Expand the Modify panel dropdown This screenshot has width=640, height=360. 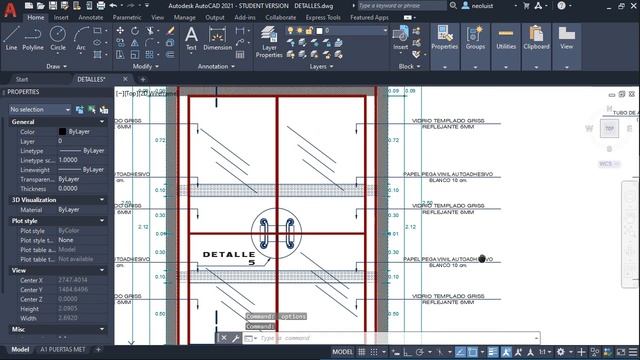[x=146, y=66]
